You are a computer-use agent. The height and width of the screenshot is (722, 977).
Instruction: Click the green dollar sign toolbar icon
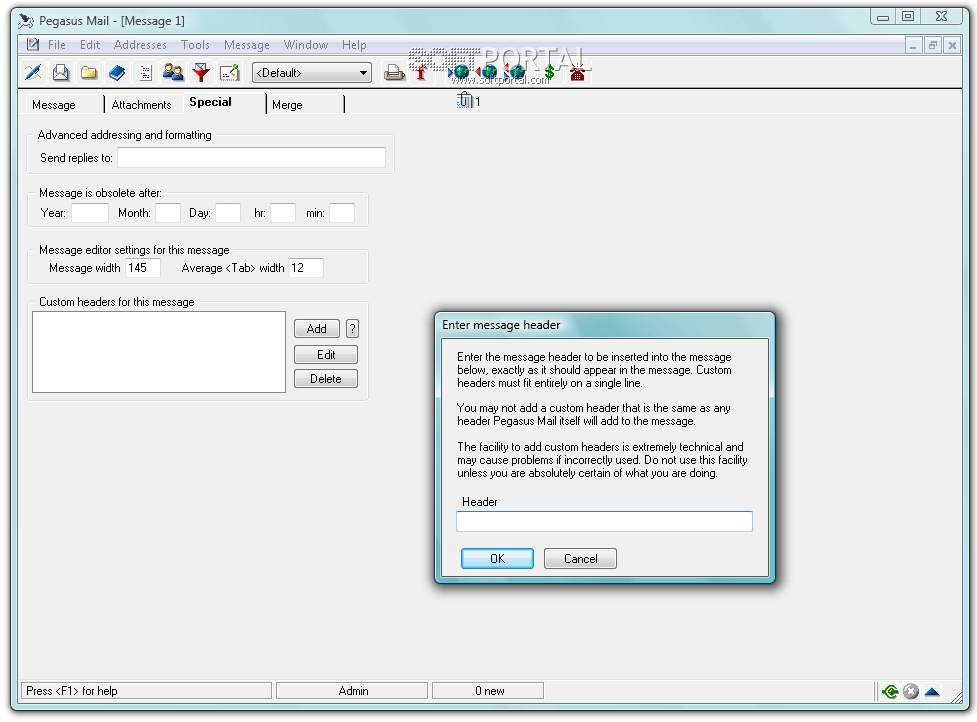pyautogui.click(x=549, y=72)
